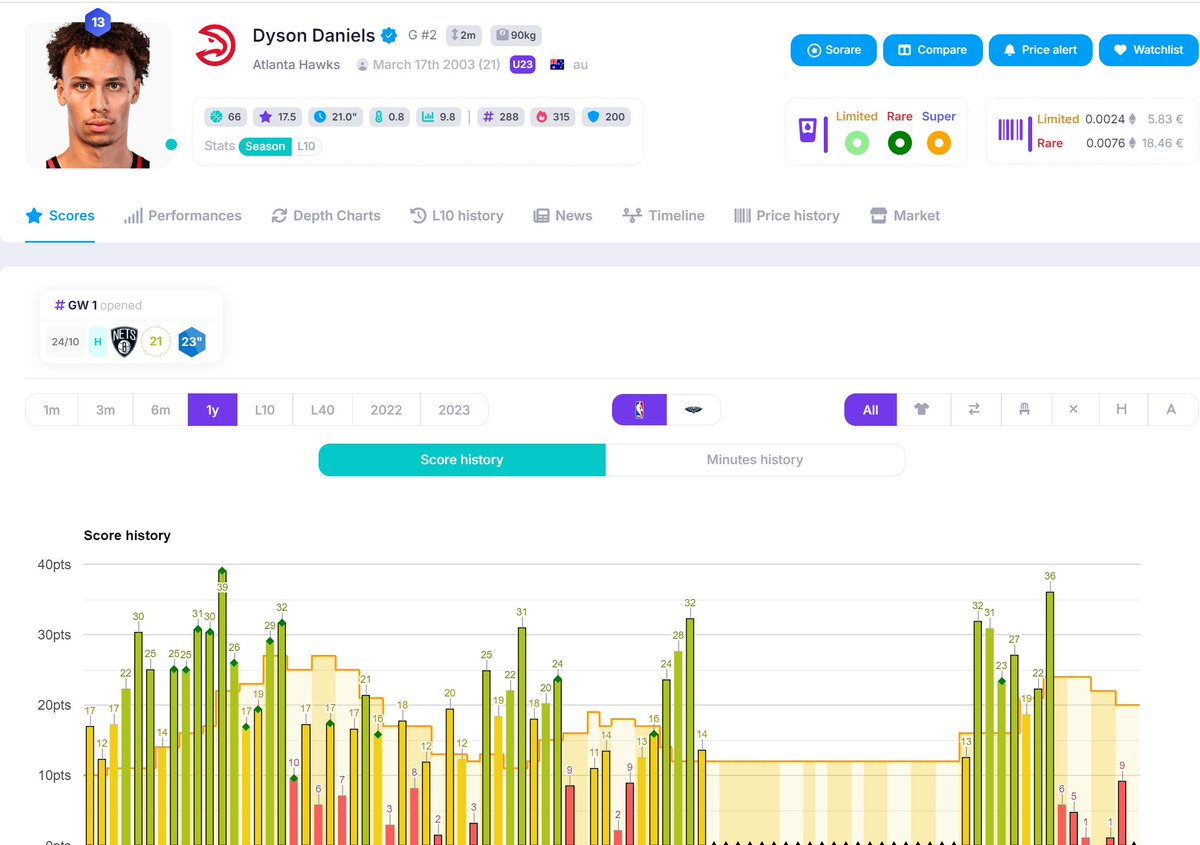1200x845 pixels.
Task: Click the hashtag rank stat 288
Action: pos(500,117)
